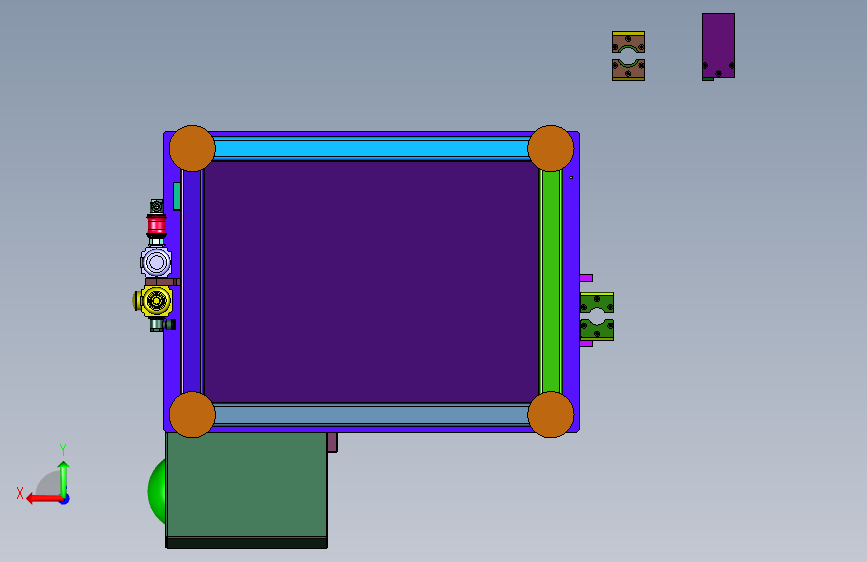
Task: Select the magenta tab below the green clamp
Action: (586, 344)
